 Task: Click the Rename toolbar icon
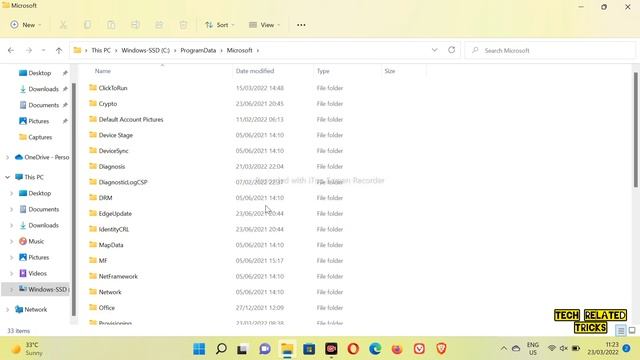pyautogui.click(x=135, y=25)
